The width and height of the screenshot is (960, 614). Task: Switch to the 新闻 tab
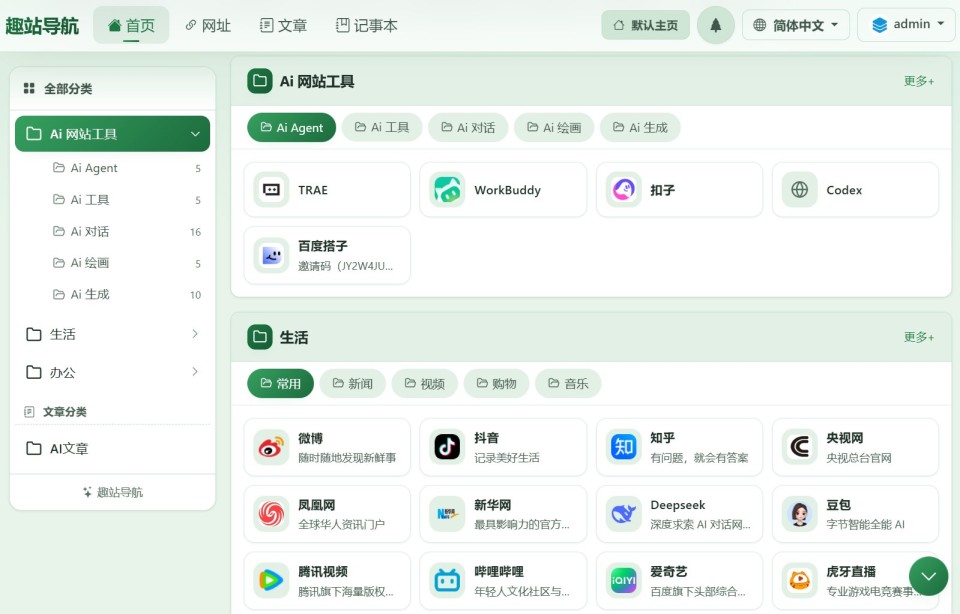point(352,383)
